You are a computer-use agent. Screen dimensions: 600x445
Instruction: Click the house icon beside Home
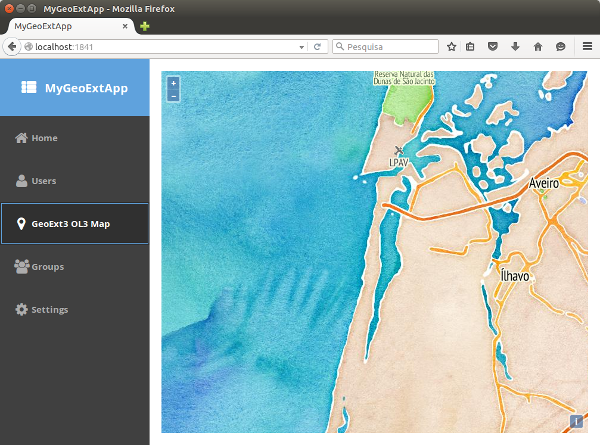pyautogui.click(x=21, y=138)
